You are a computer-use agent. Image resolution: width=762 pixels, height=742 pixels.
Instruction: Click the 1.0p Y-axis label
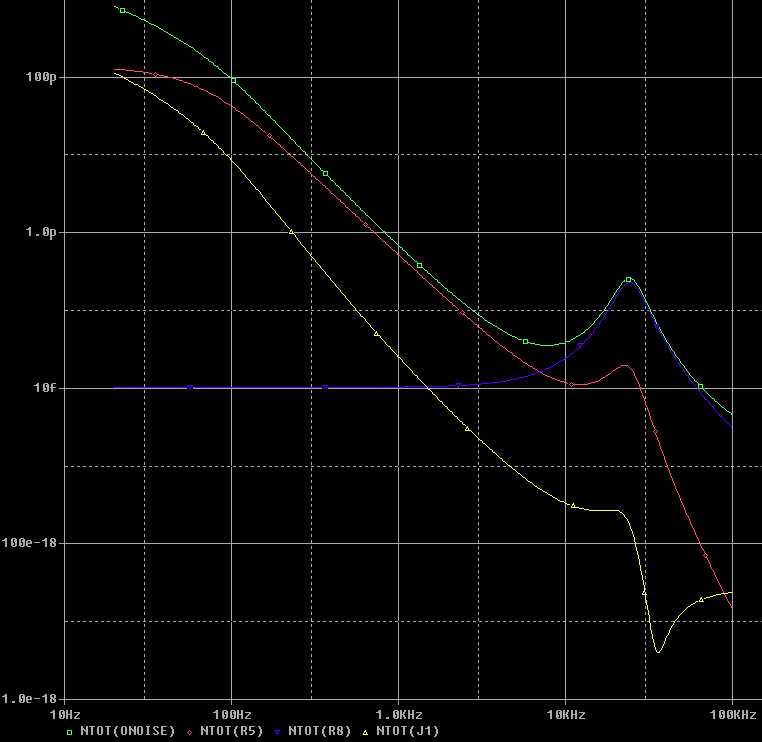(41, 232)
